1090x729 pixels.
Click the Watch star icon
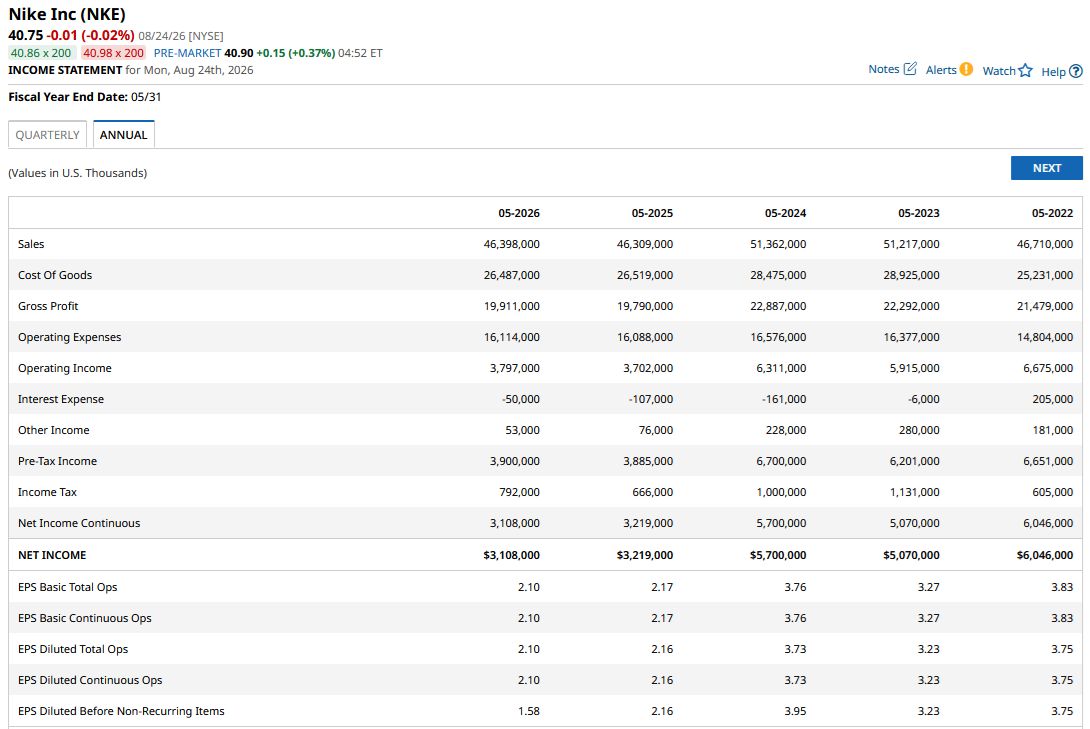1025,70
